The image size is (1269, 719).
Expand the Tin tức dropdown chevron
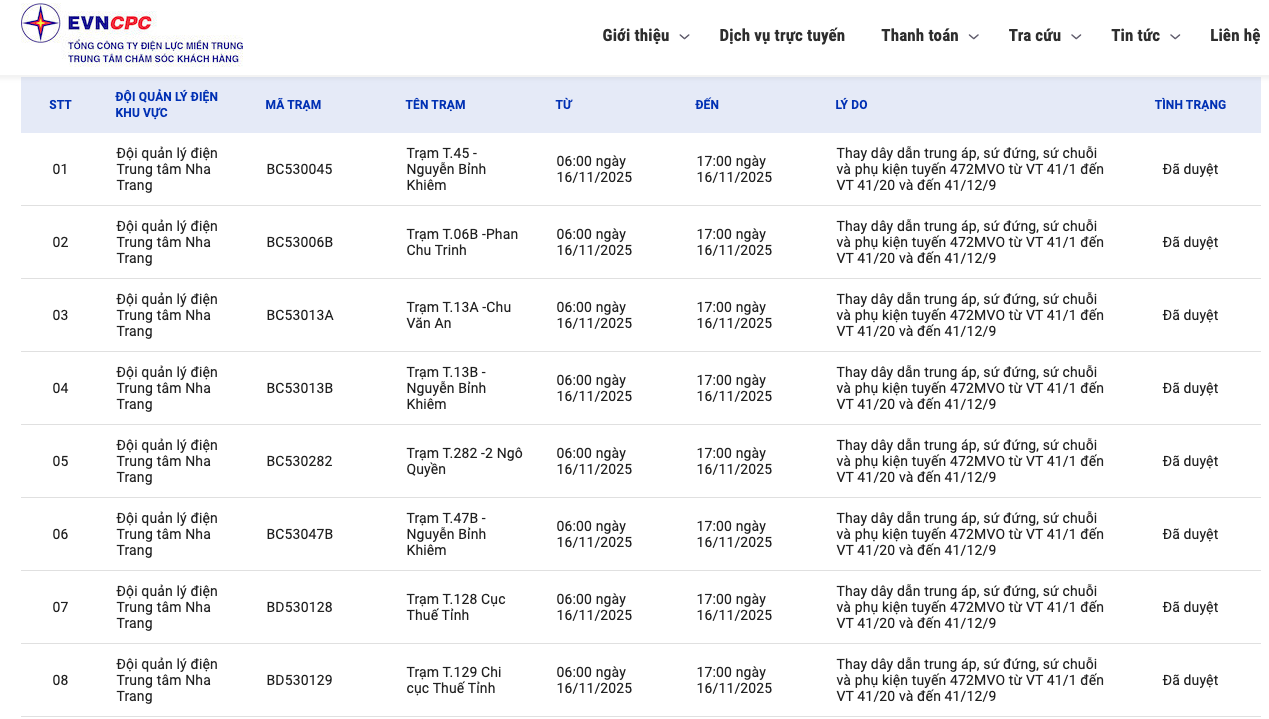1176,37
